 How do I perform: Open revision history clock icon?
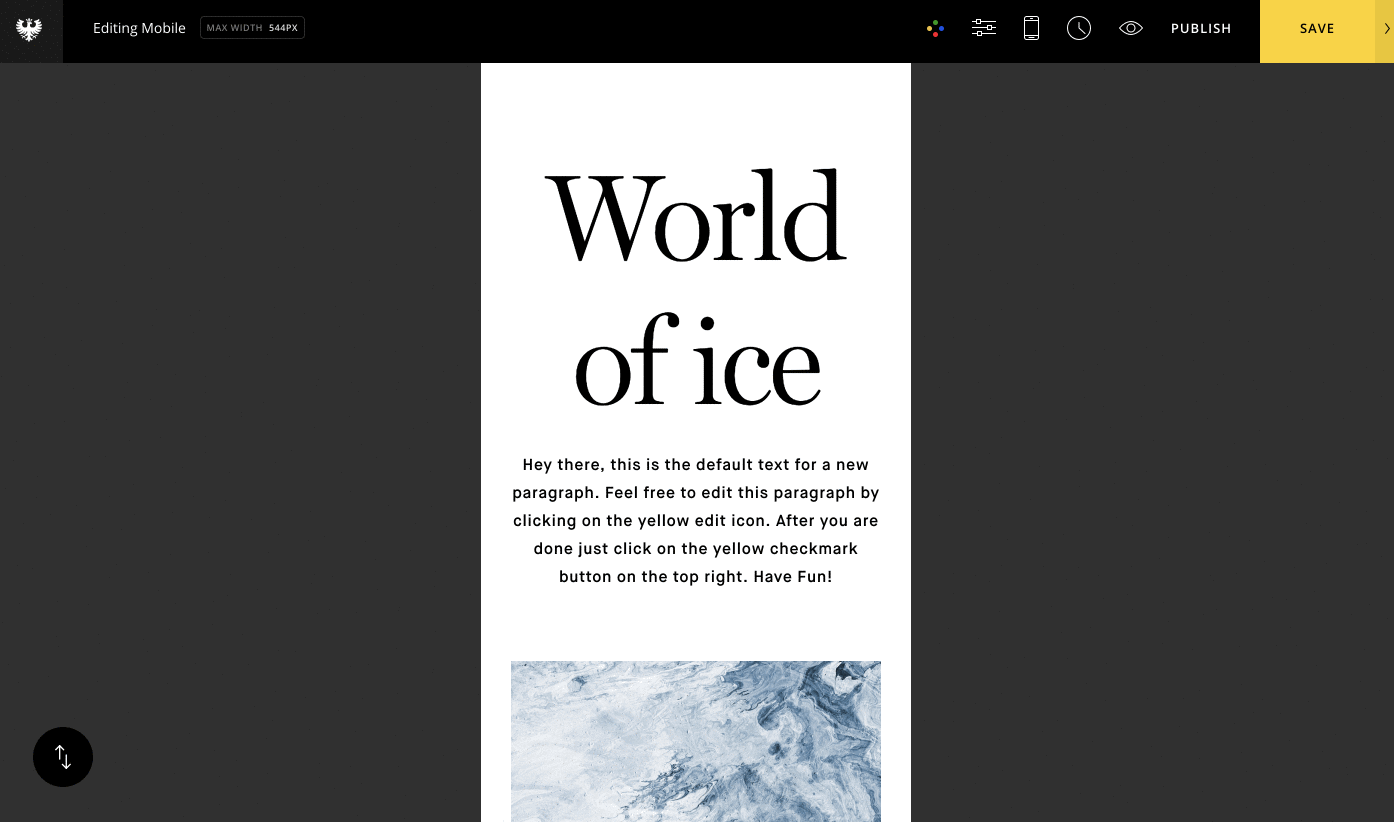(x=1079, y=29)
